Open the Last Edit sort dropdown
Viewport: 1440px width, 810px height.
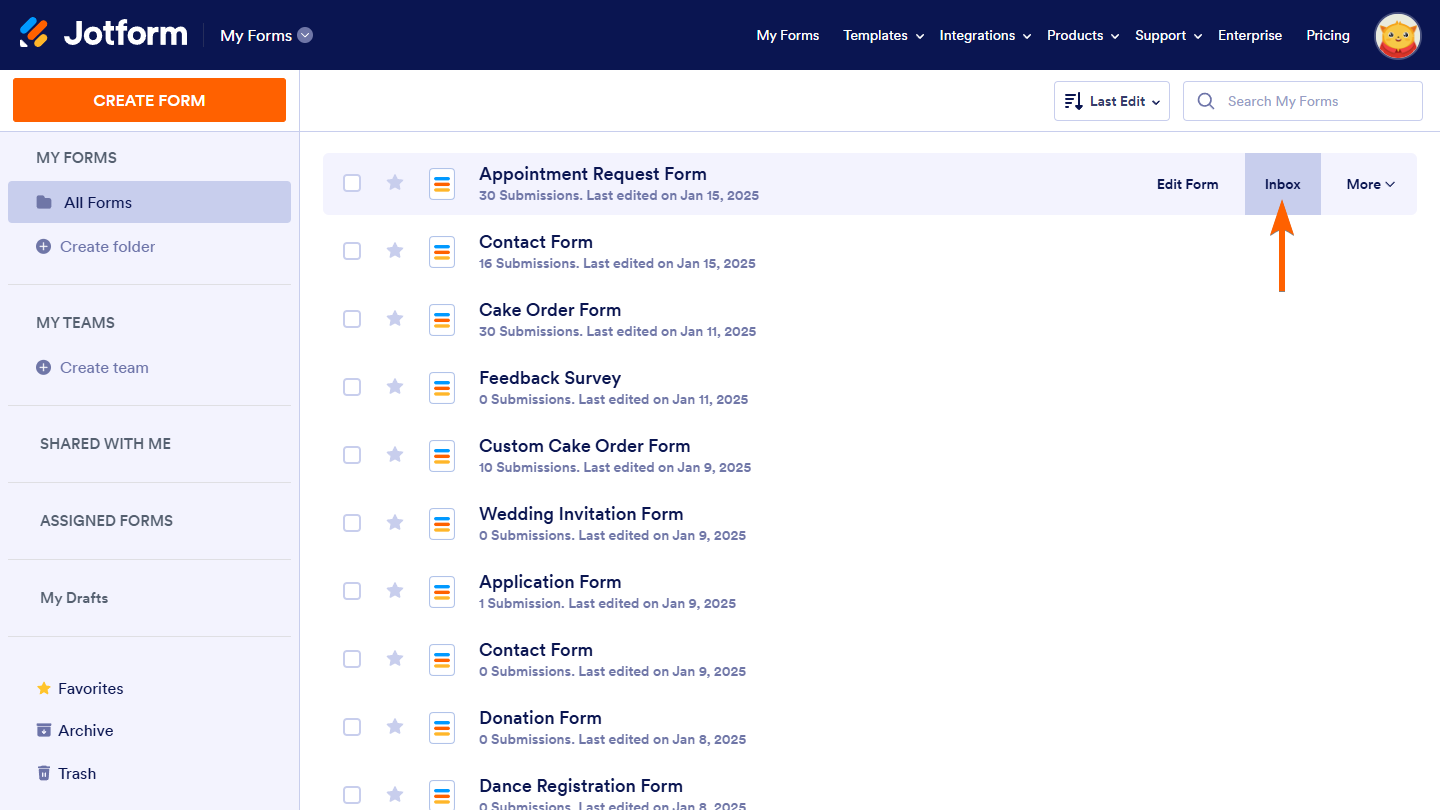[1112, 101]
